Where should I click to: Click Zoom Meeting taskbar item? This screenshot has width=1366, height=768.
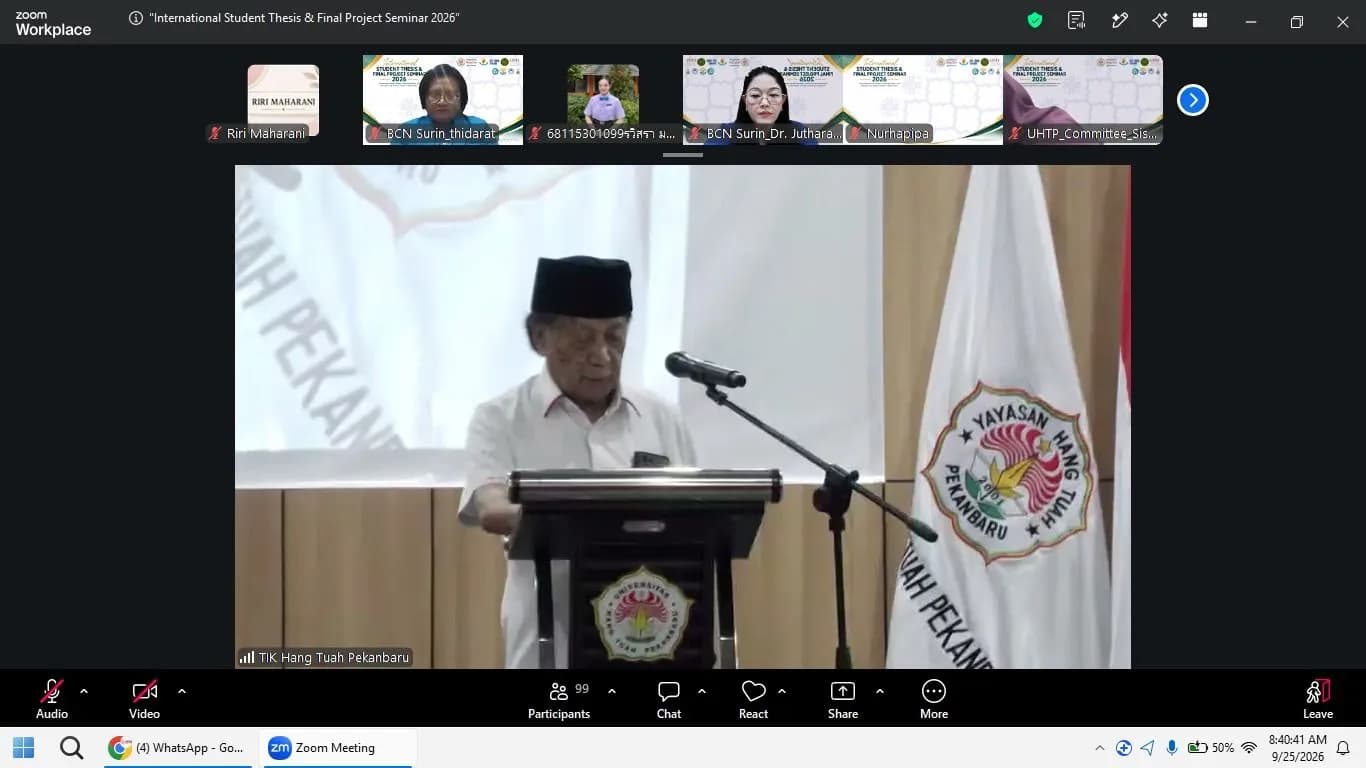tap(340, 748)
